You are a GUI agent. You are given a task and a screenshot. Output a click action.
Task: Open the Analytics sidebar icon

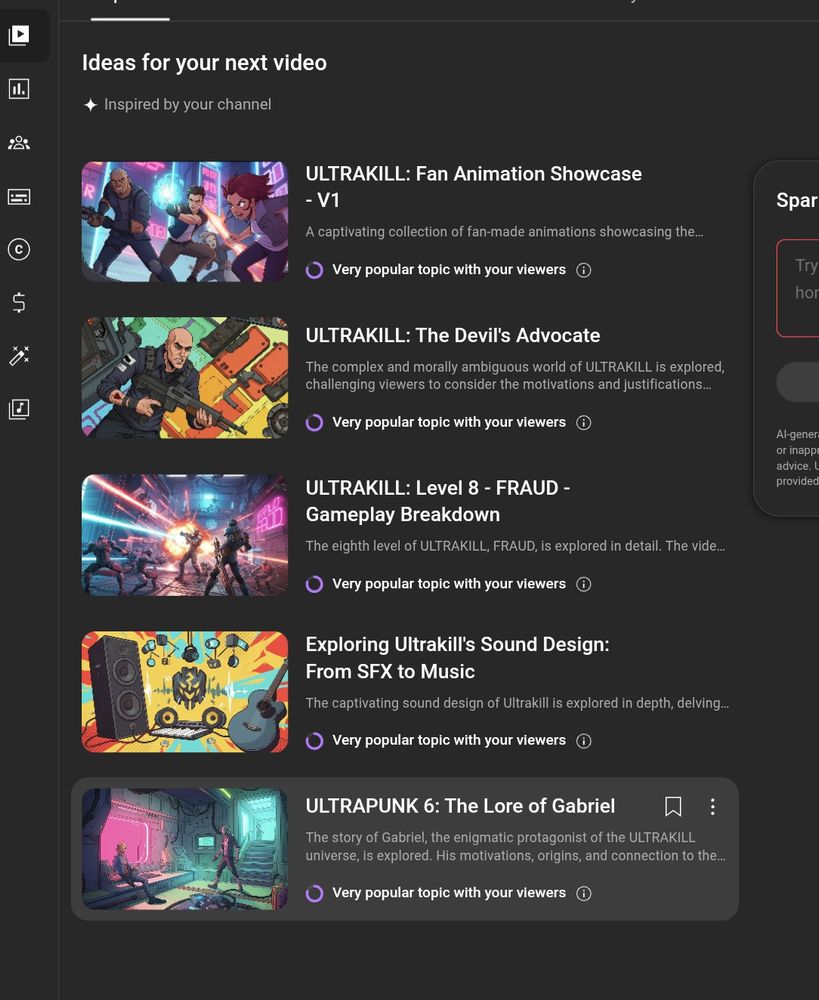pyautogui.click(x=19, y=89)
